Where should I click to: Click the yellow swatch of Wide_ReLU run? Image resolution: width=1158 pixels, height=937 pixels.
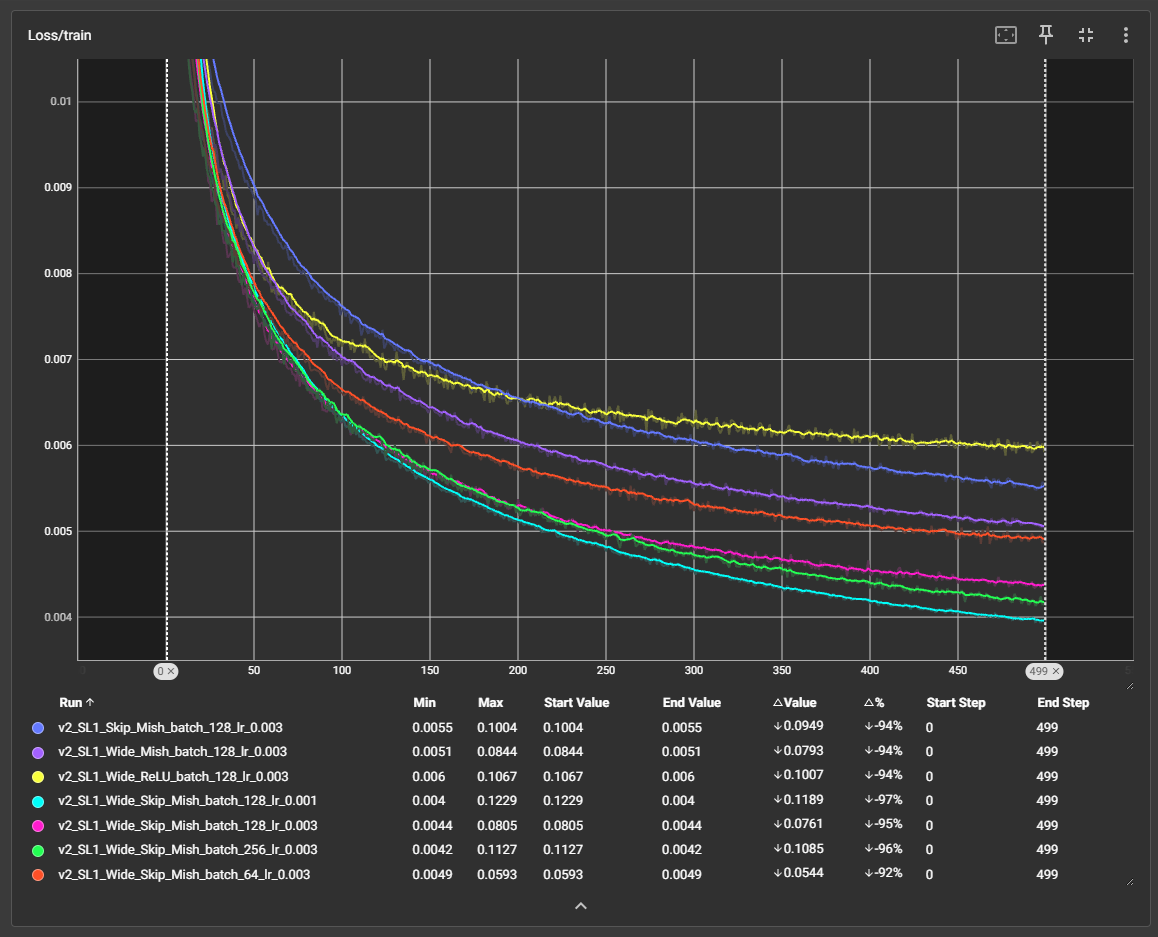pyautogui.click(x=38, y=776)
